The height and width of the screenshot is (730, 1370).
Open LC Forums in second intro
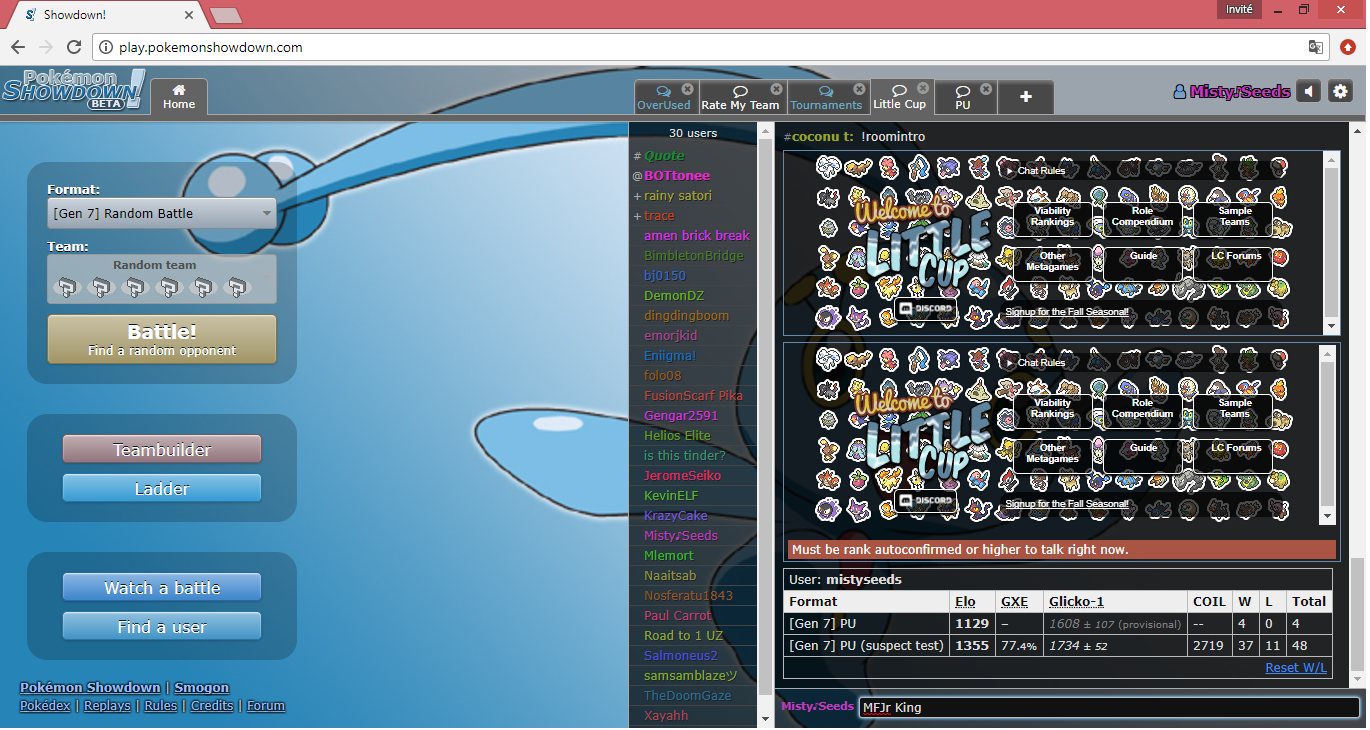coord(1234,454)
